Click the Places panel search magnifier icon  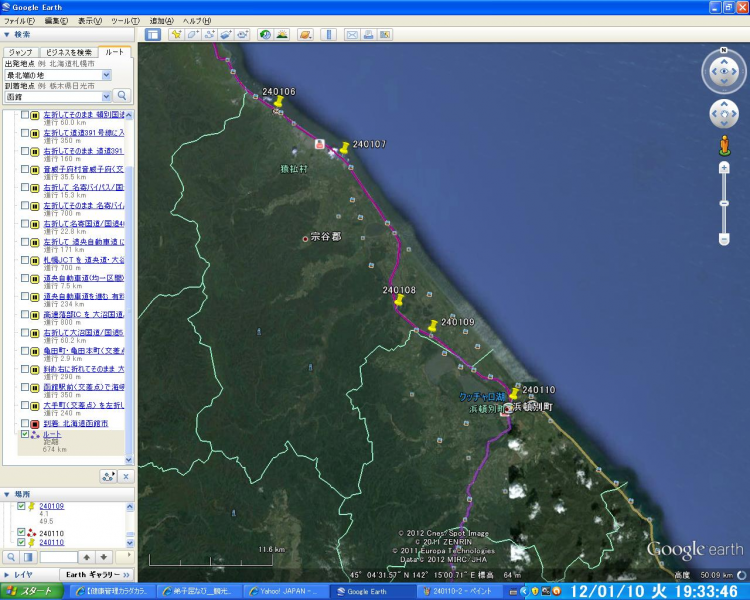coord(11,557)
